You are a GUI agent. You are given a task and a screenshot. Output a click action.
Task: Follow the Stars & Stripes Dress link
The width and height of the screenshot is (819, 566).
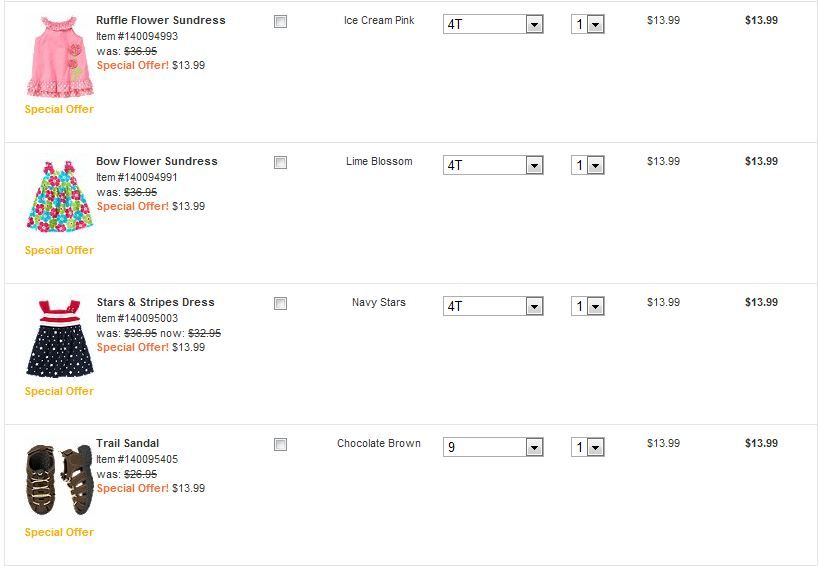point(155,302)
